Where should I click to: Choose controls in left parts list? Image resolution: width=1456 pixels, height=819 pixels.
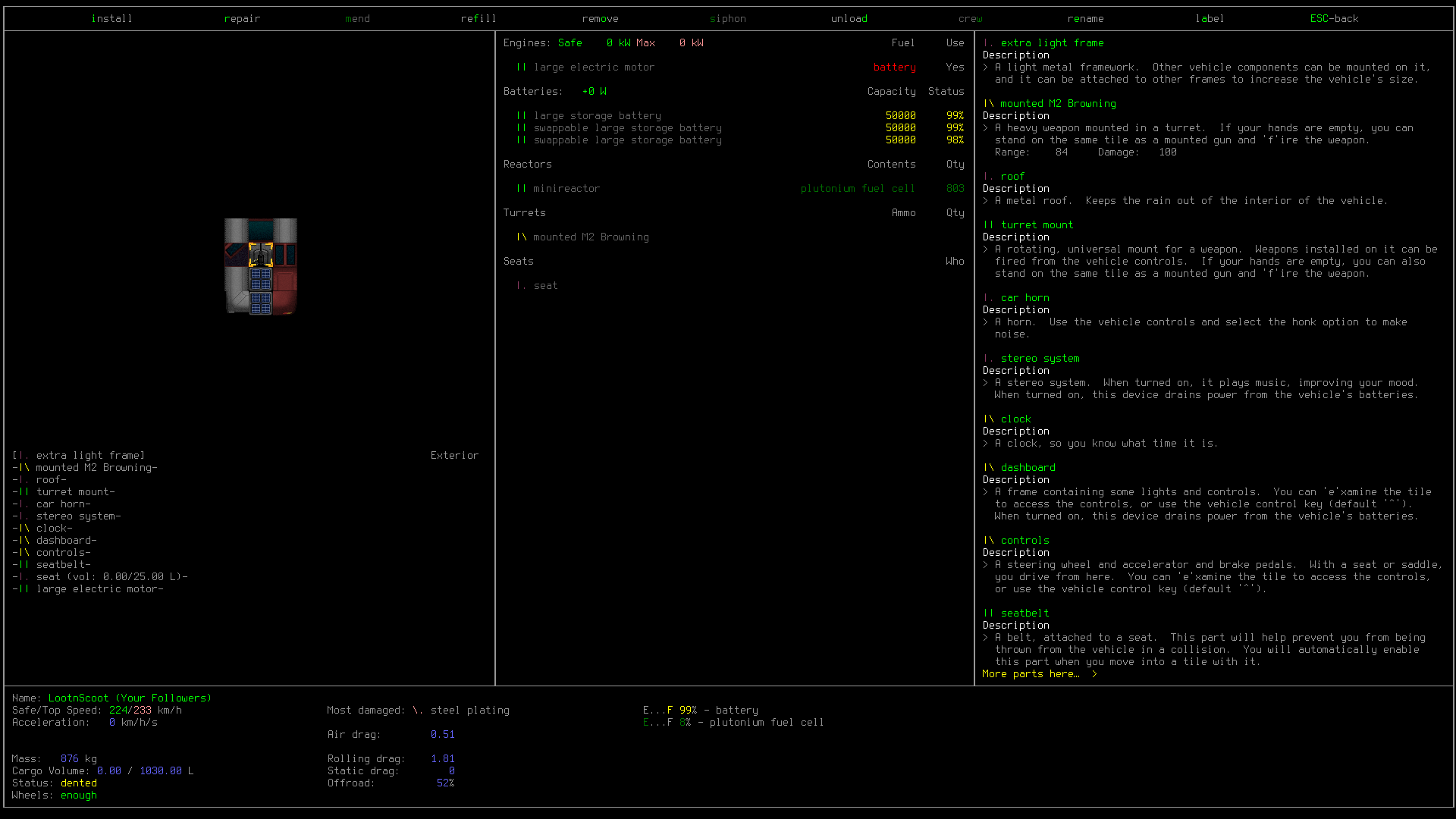pyautogui.click(x=52, y=553)
